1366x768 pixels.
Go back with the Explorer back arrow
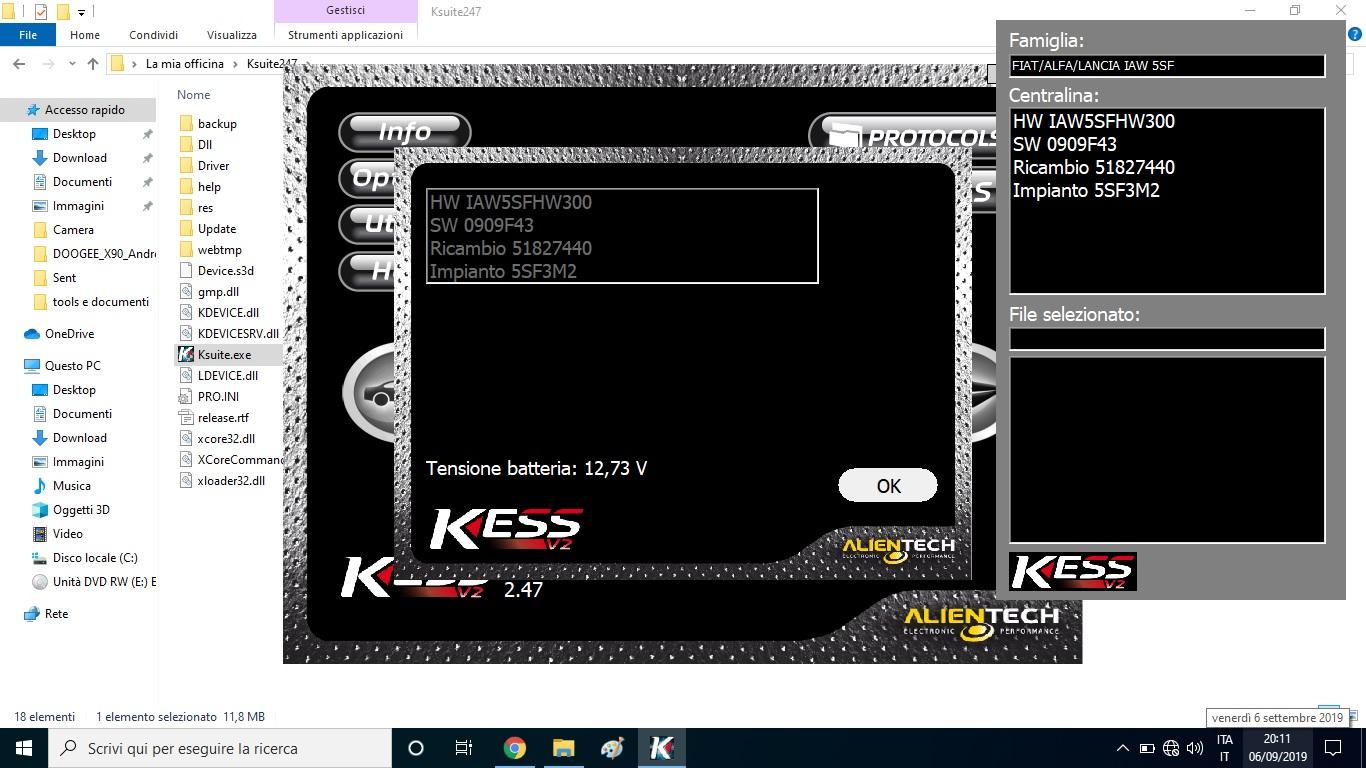pos(19,64)
